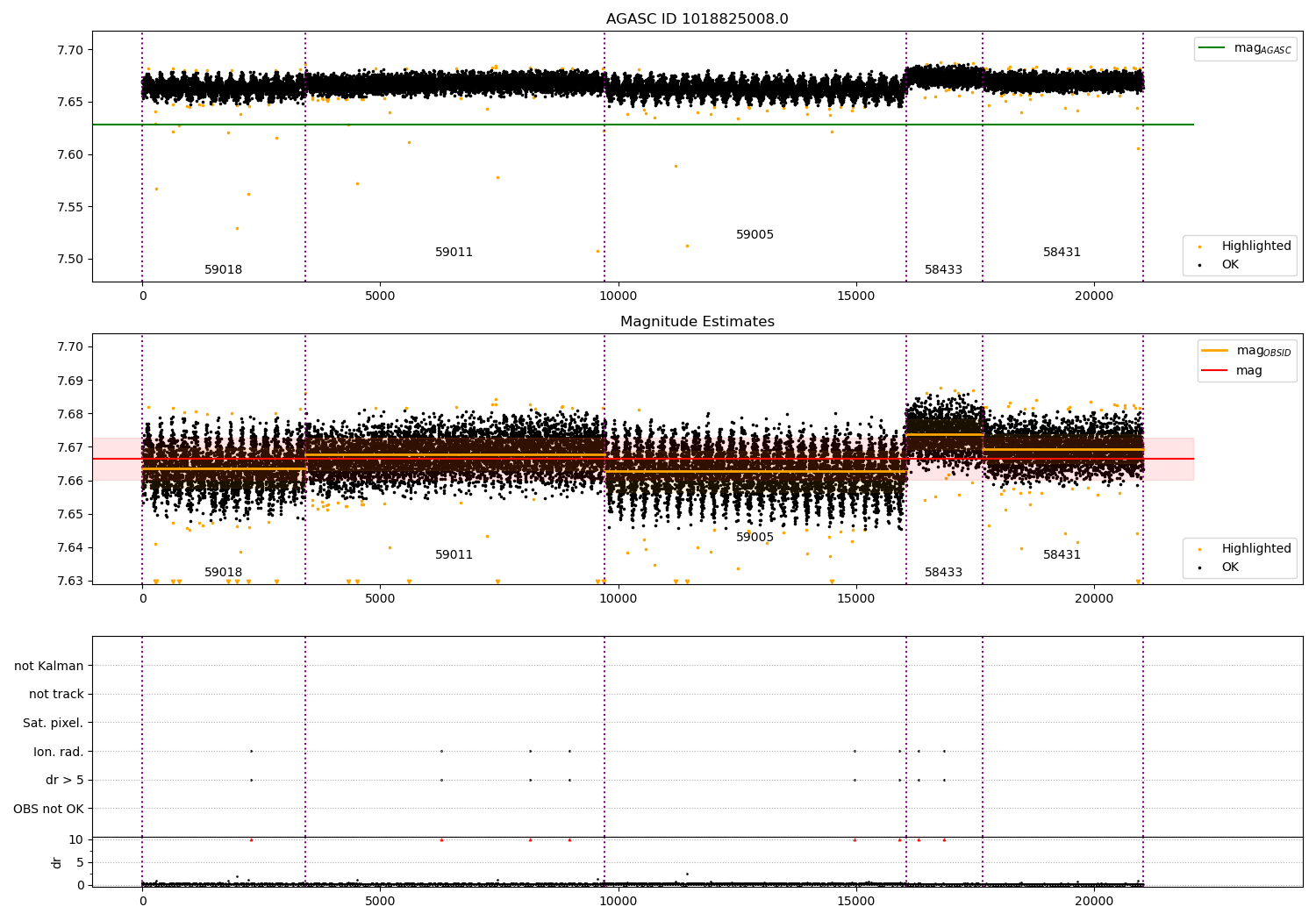This screenshot has width=1316, height=921.
Task: Click obsid label 59011 in Magnitude Estimates plot
Action: click(454, 555)
